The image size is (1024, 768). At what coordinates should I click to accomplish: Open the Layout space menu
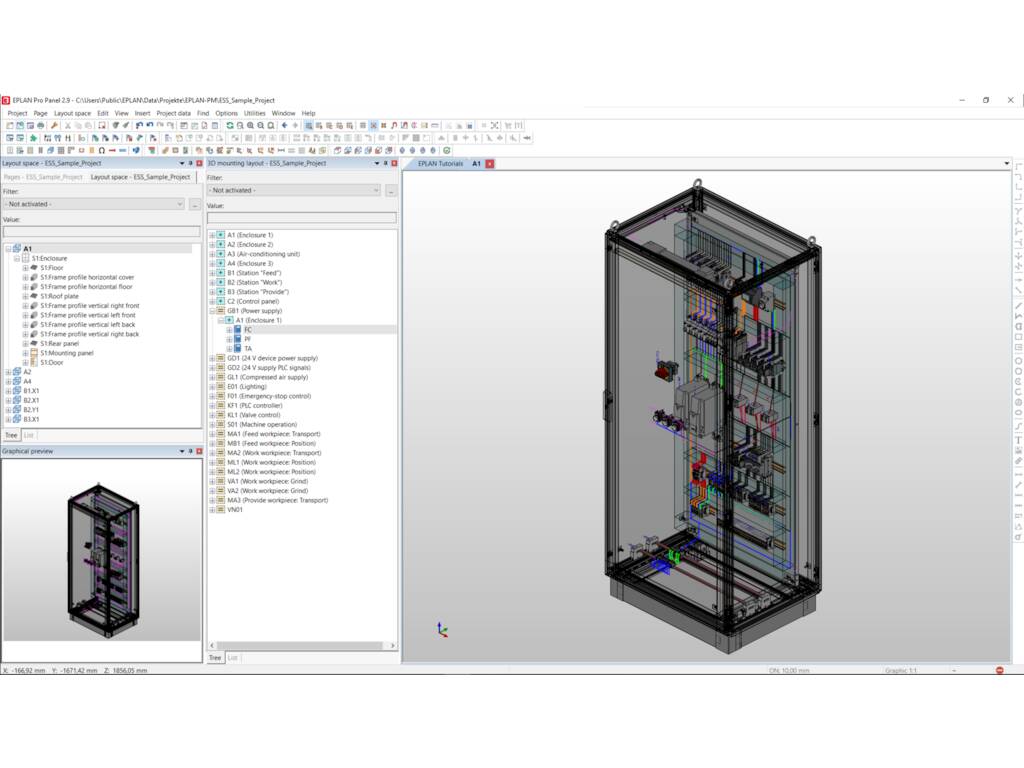pos(72,113)
